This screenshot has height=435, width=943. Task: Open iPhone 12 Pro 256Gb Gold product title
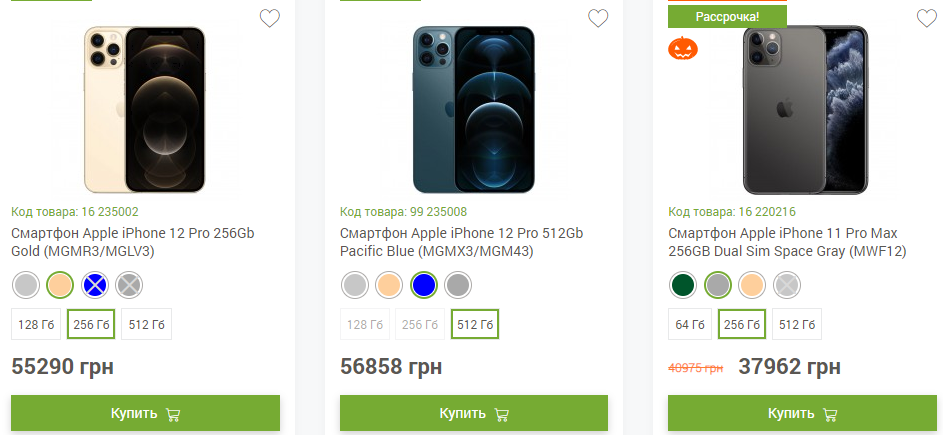click(x=133, y=242)
